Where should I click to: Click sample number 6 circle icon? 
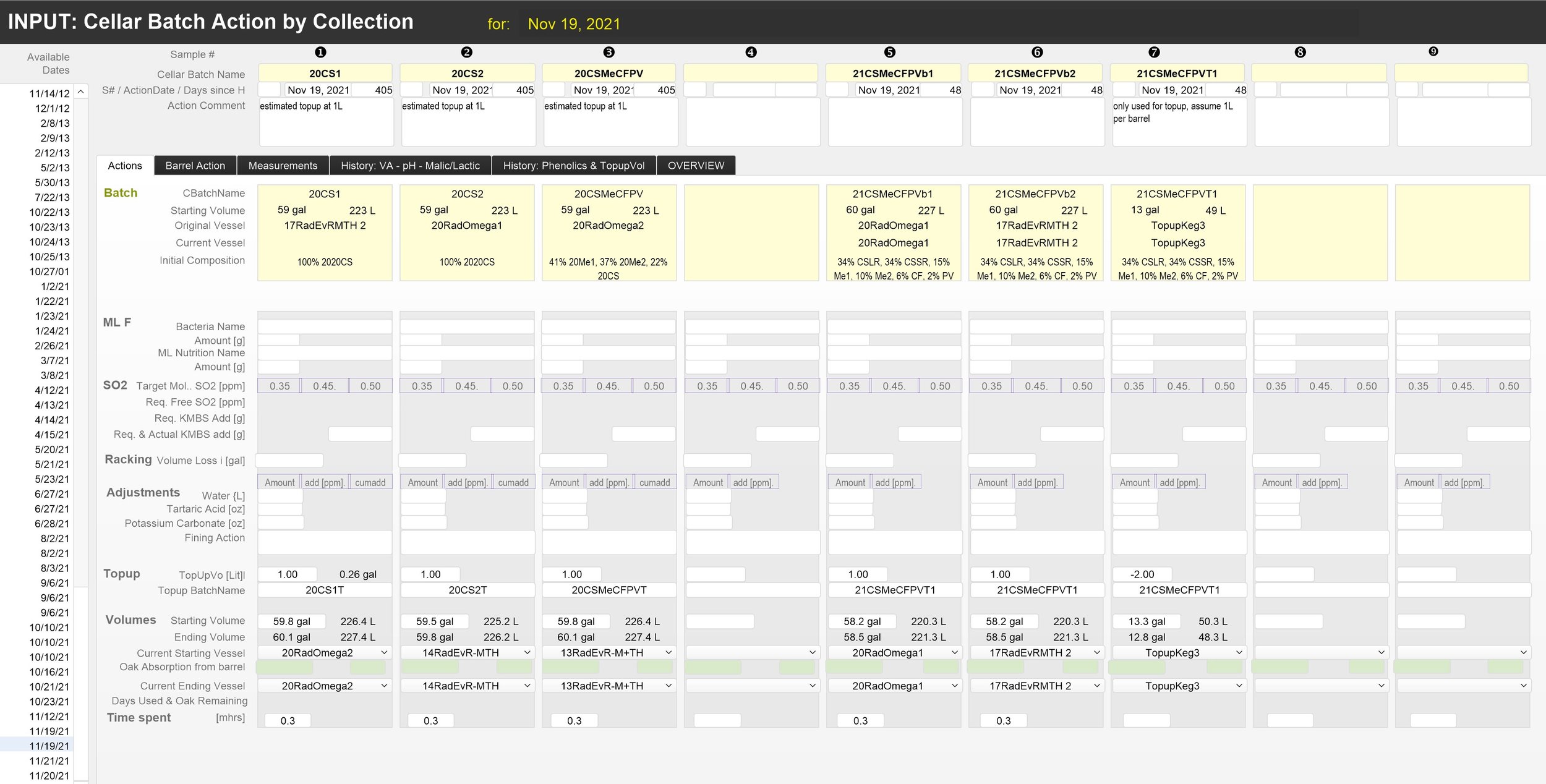click(x=1038, y=53)
